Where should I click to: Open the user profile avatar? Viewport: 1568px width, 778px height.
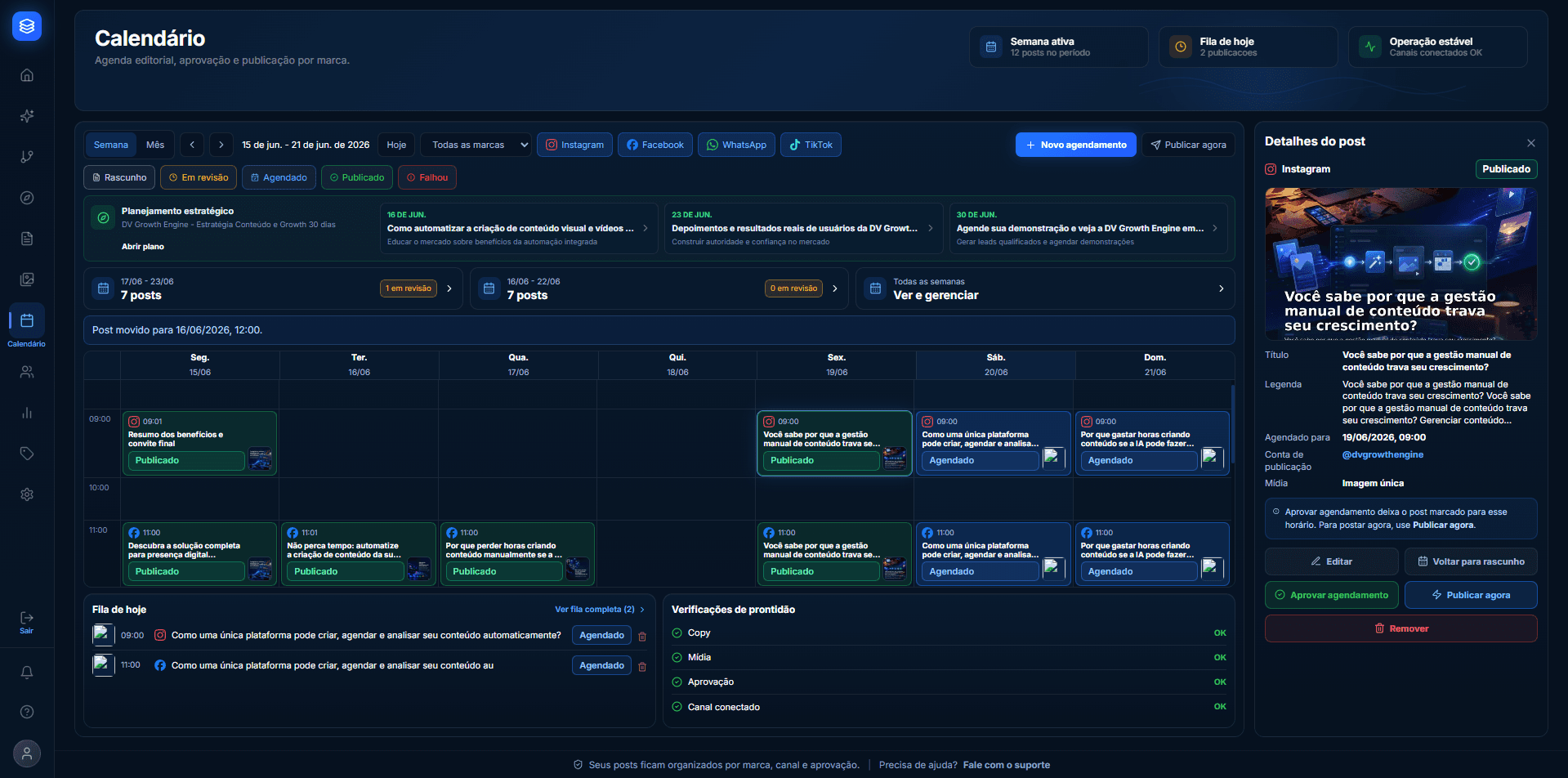click(x=27, y=753)
